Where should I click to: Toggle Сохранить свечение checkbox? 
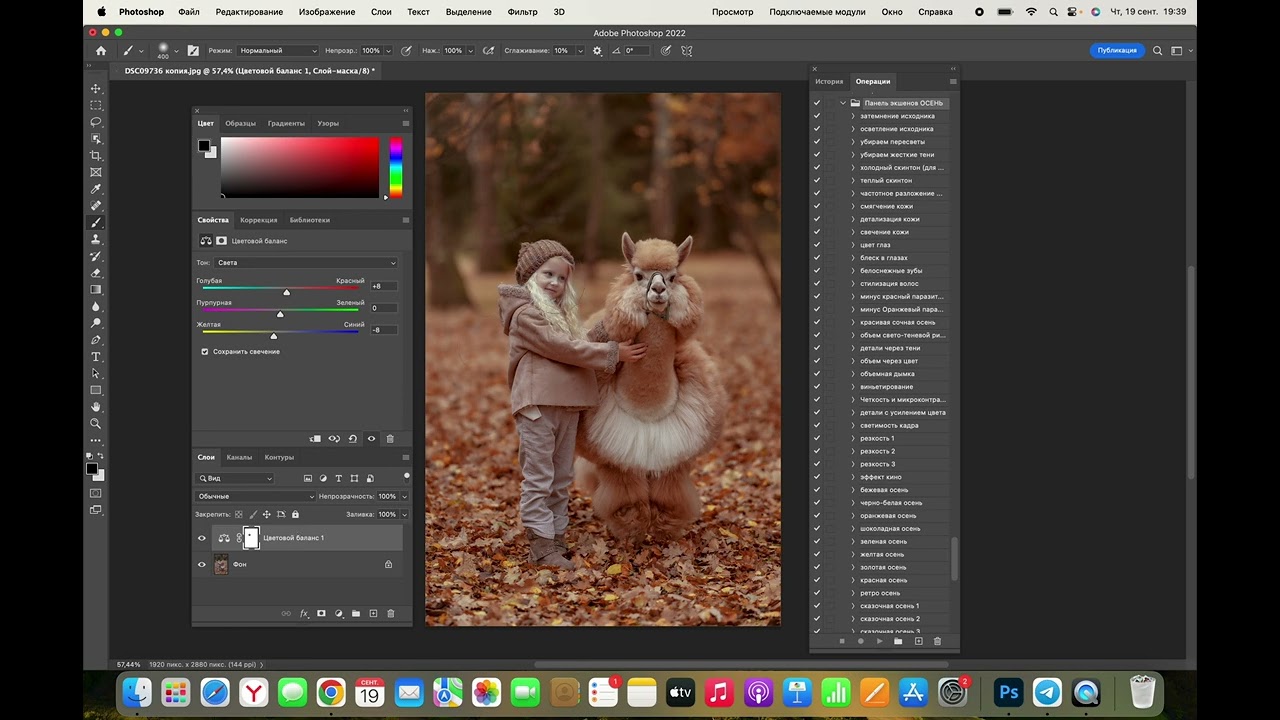tap(205, 352)
